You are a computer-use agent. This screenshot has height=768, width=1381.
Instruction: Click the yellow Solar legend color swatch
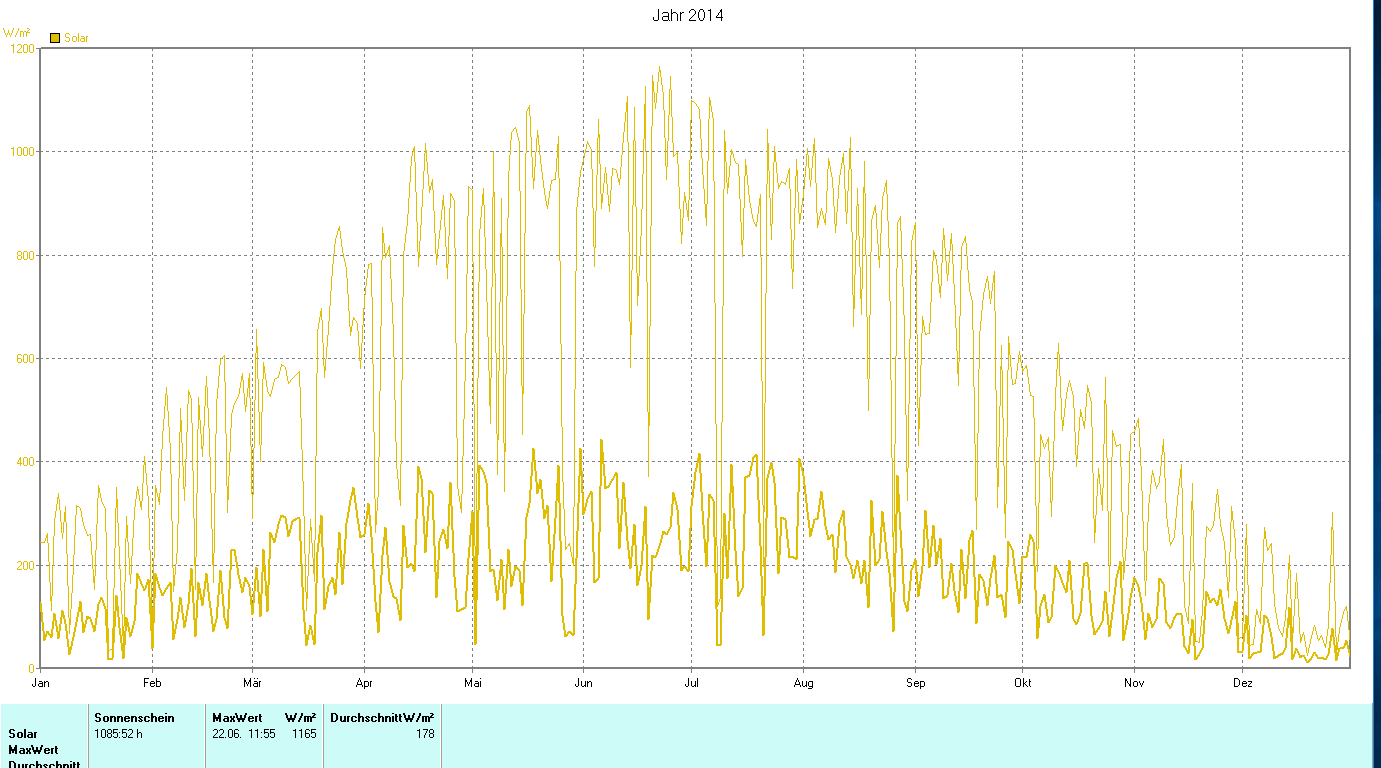[56, 38]
